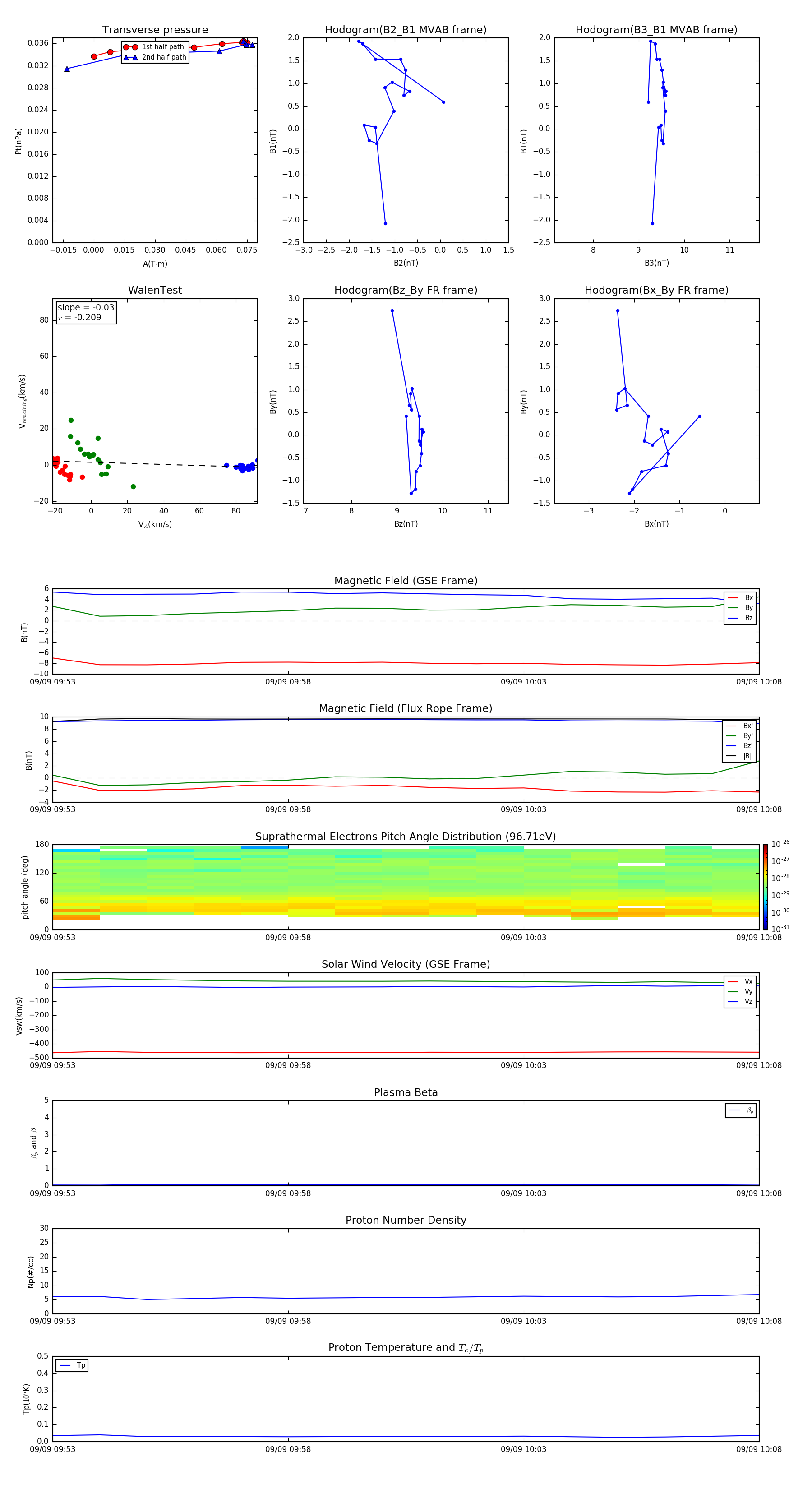Click the 'Vsw(km/s)' y-axis label
Screen dimensions: 812x1489
click(x=18, y=1016)
